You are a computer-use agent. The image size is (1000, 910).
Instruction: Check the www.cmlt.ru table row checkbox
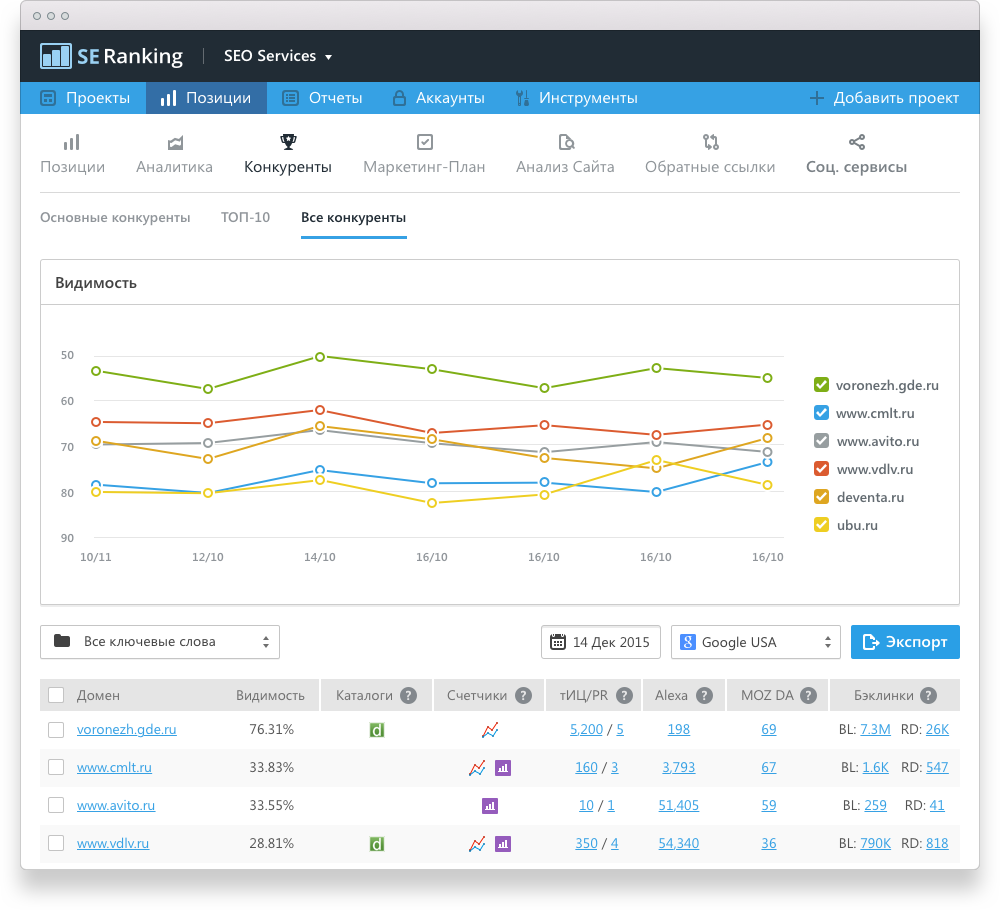click(x=56, y=767)
